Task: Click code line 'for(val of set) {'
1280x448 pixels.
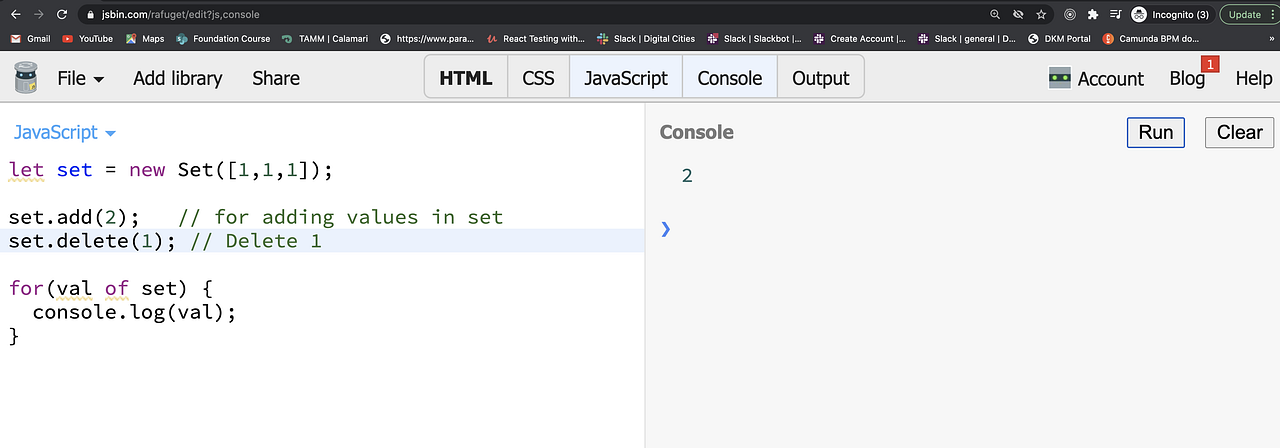Action: (x=111, y=289)
